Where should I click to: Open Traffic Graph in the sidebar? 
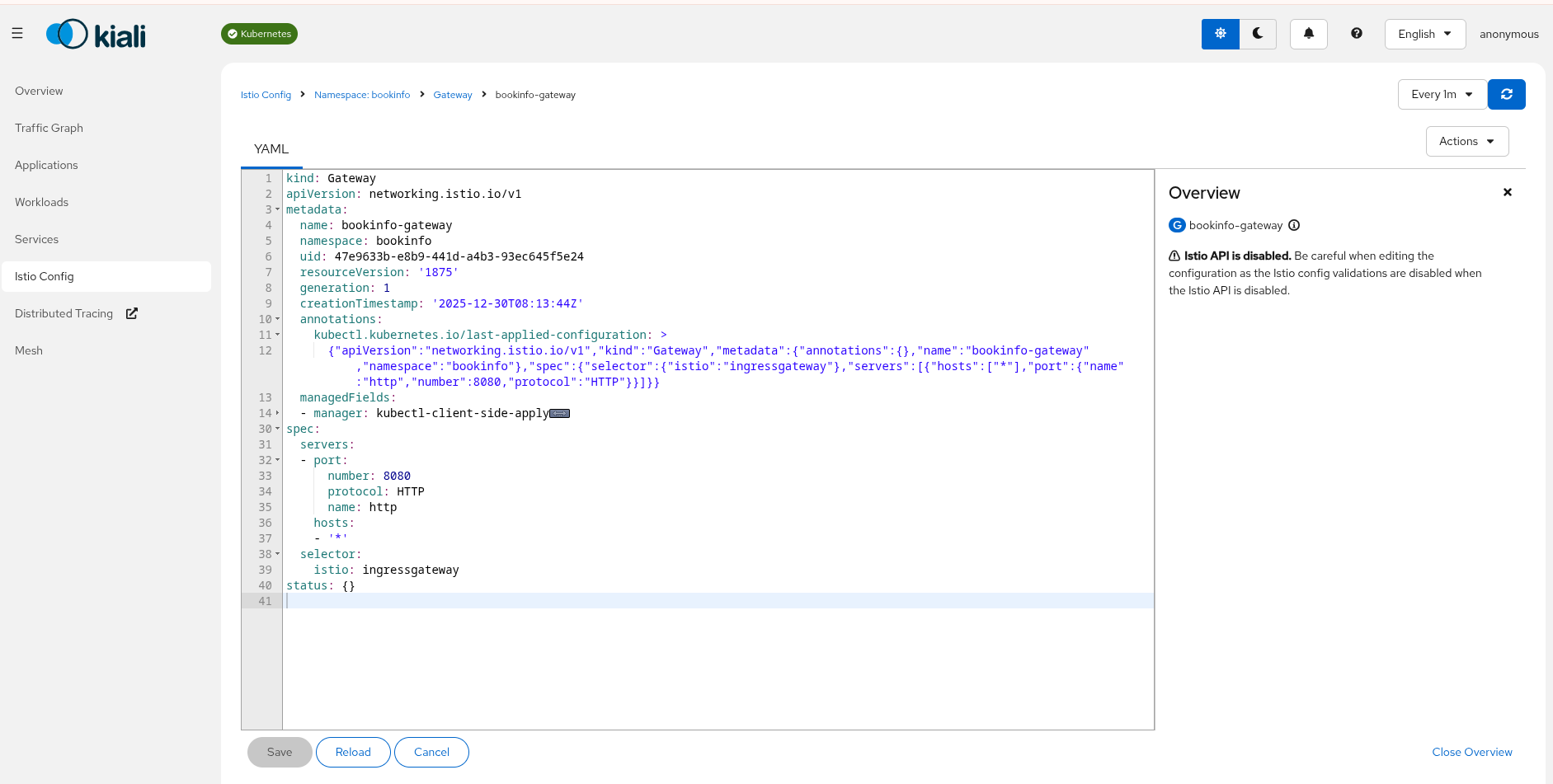(x=49, y=128)
